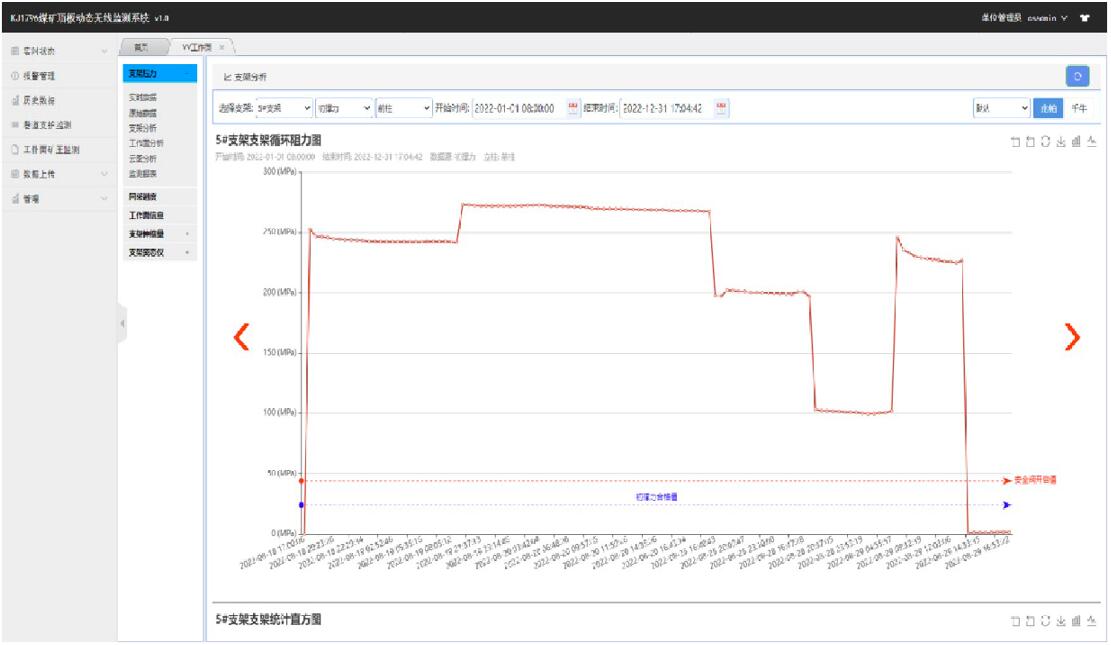This screenshot has width=1111, height=645.
Task: Click the chart save-as-image download icon
Action: click(x=1061, y=142)
